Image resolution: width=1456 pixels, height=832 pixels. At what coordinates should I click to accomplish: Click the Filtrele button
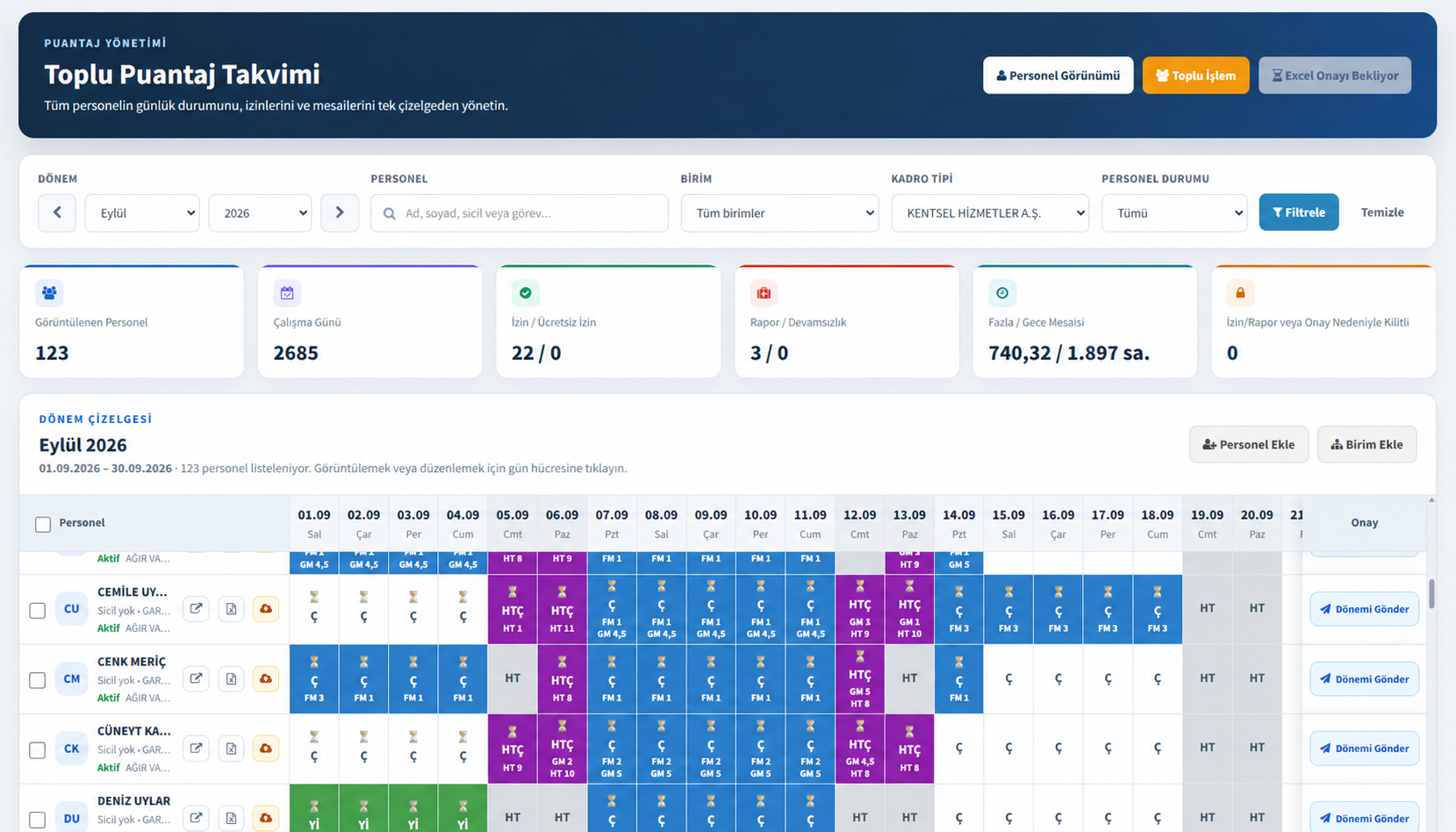pyautogui.click(x=1299, y=212)
